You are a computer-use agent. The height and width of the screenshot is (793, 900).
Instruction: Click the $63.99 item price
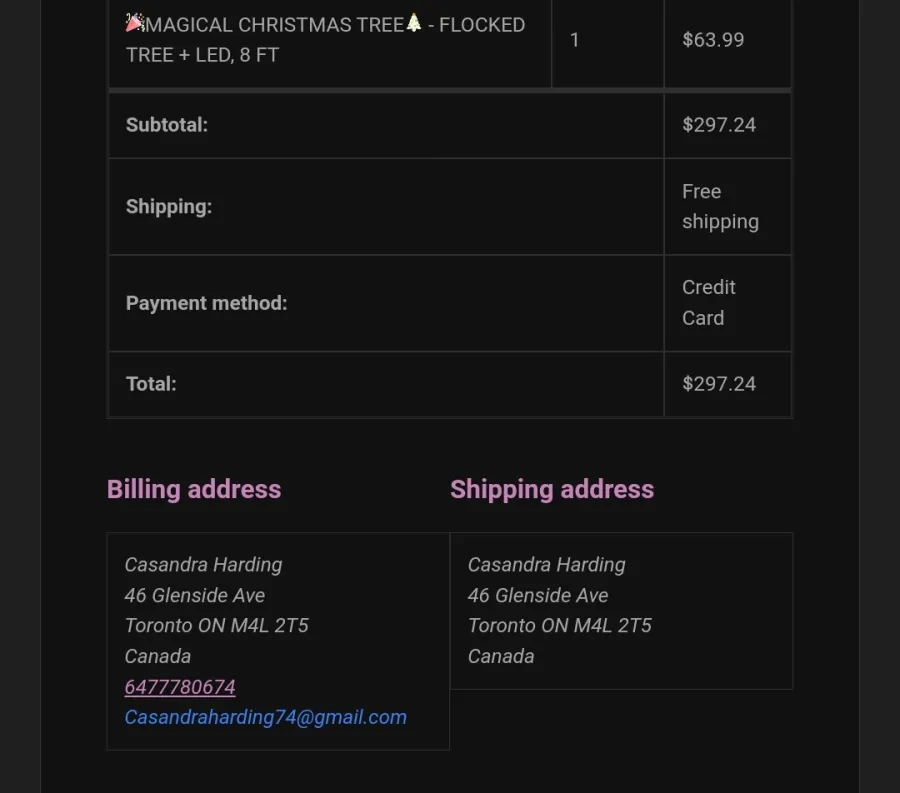coord(713,40)
